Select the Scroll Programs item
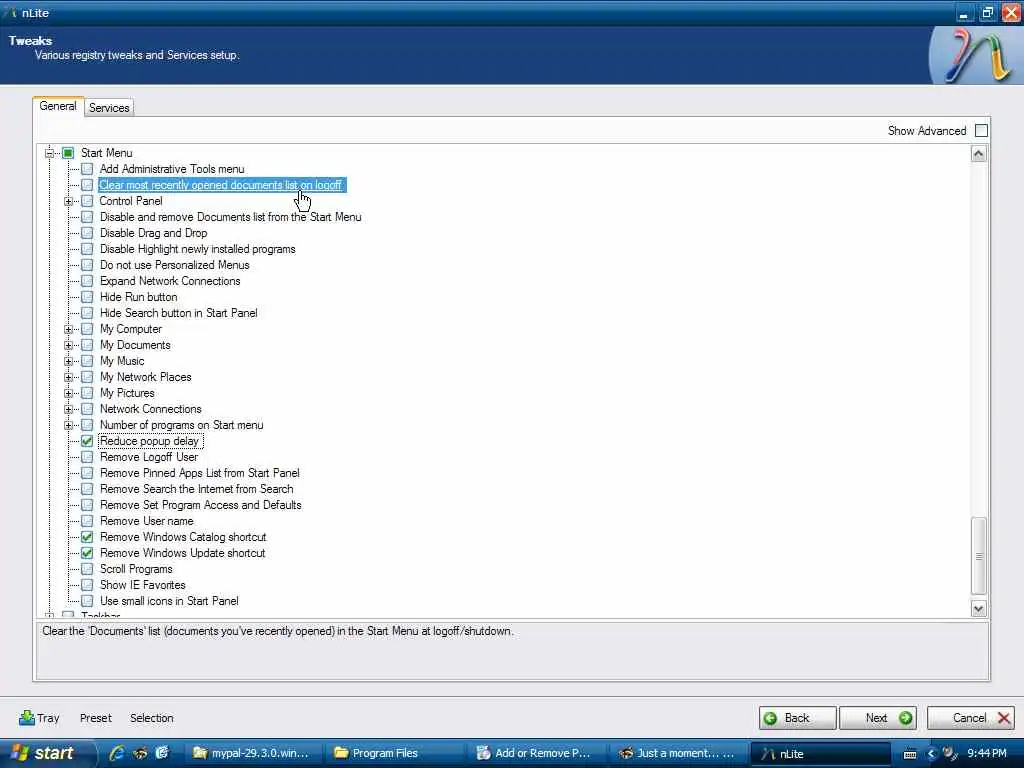The image size is (1024, 768). click(136, 569)
